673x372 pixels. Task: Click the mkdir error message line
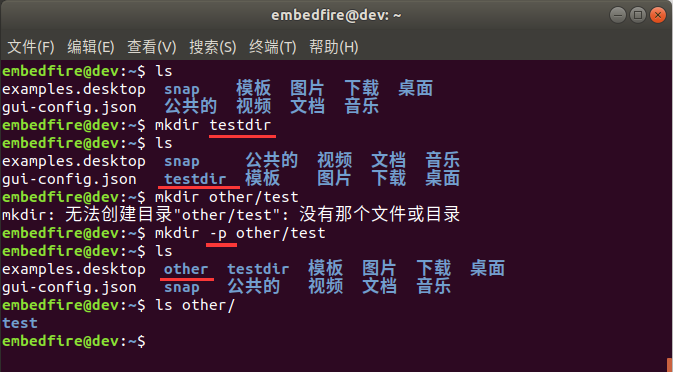(231, 215)
